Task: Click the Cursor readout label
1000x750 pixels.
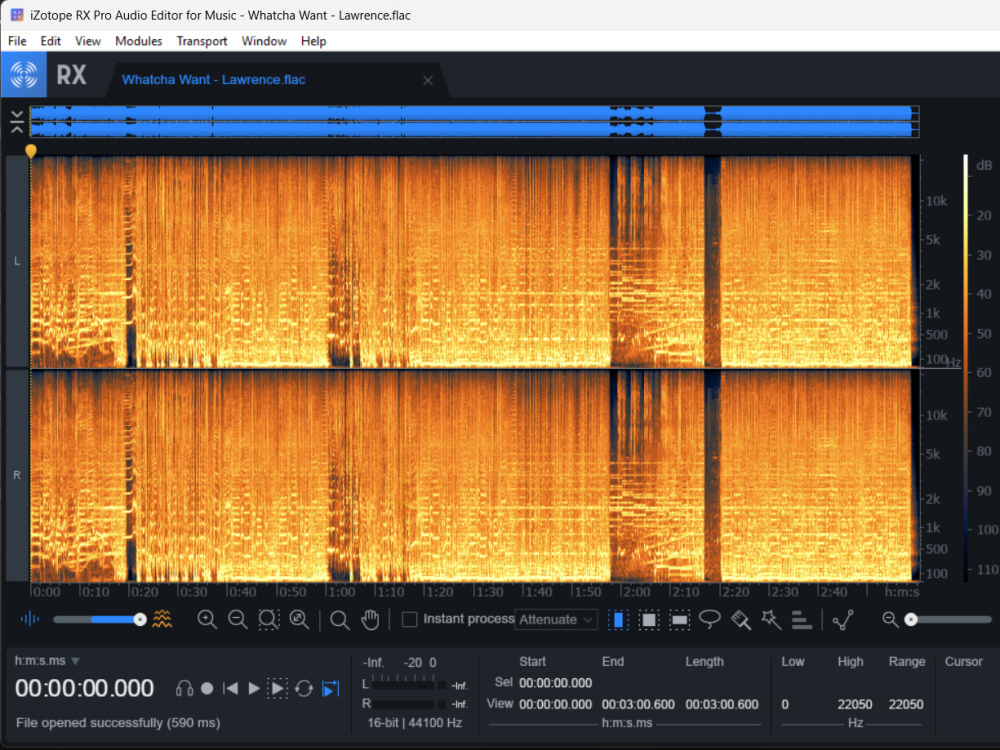Action: [964, 661]
